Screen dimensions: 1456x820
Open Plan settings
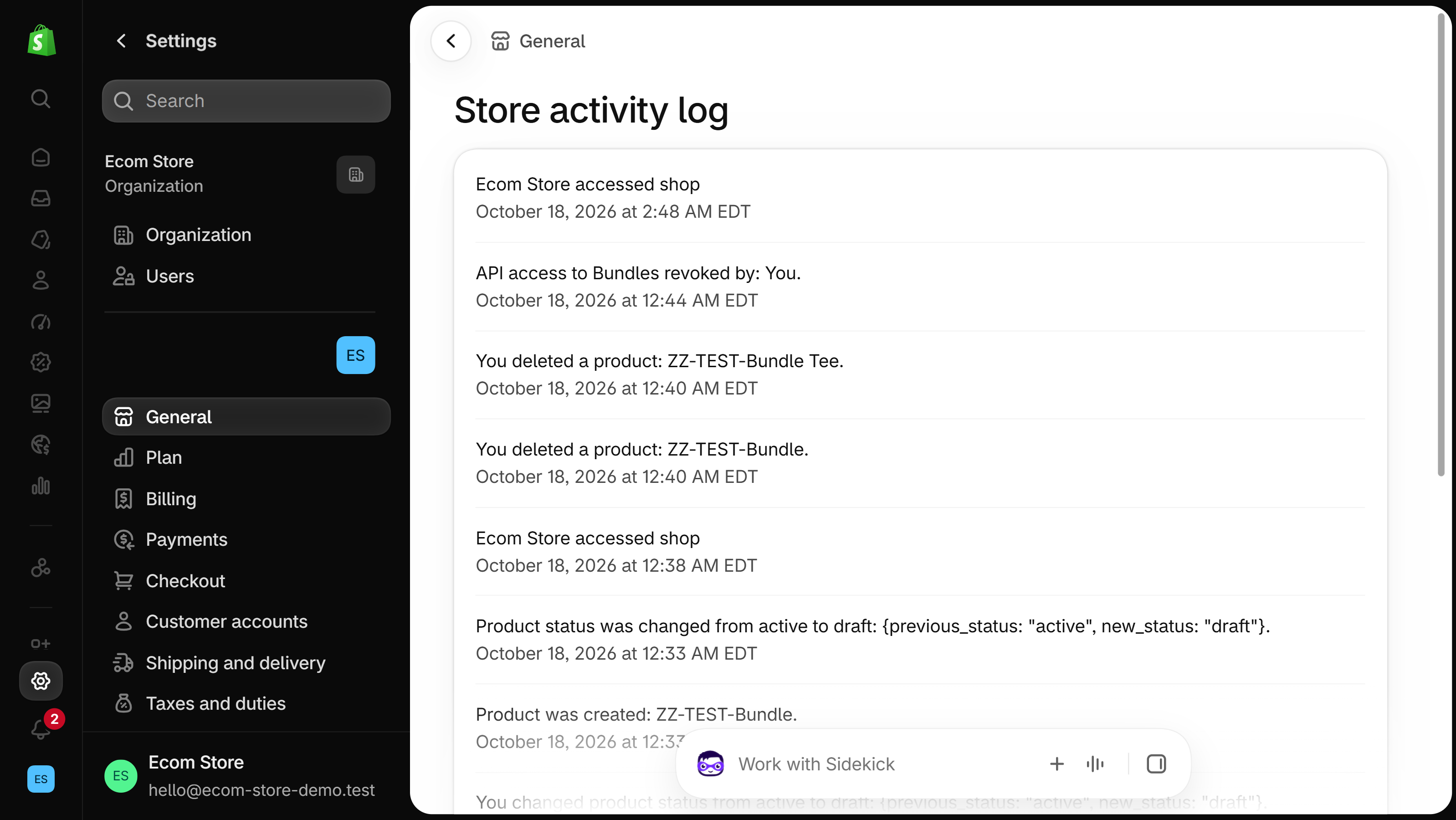[246, 457]
